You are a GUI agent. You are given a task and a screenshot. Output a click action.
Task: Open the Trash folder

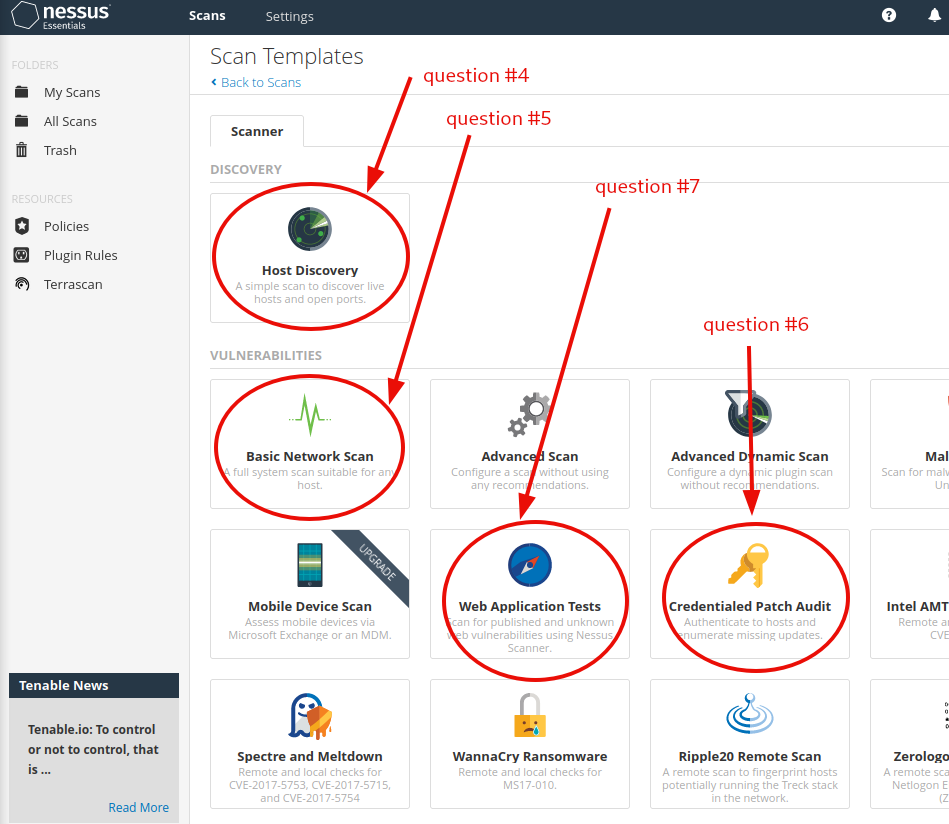point(60,150)
